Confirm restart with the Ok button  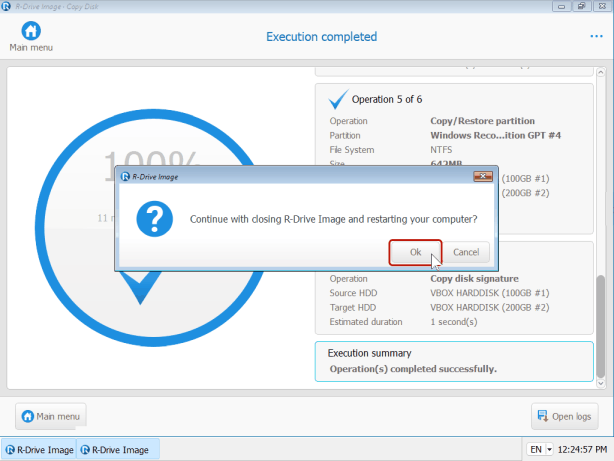coord(415,252)
